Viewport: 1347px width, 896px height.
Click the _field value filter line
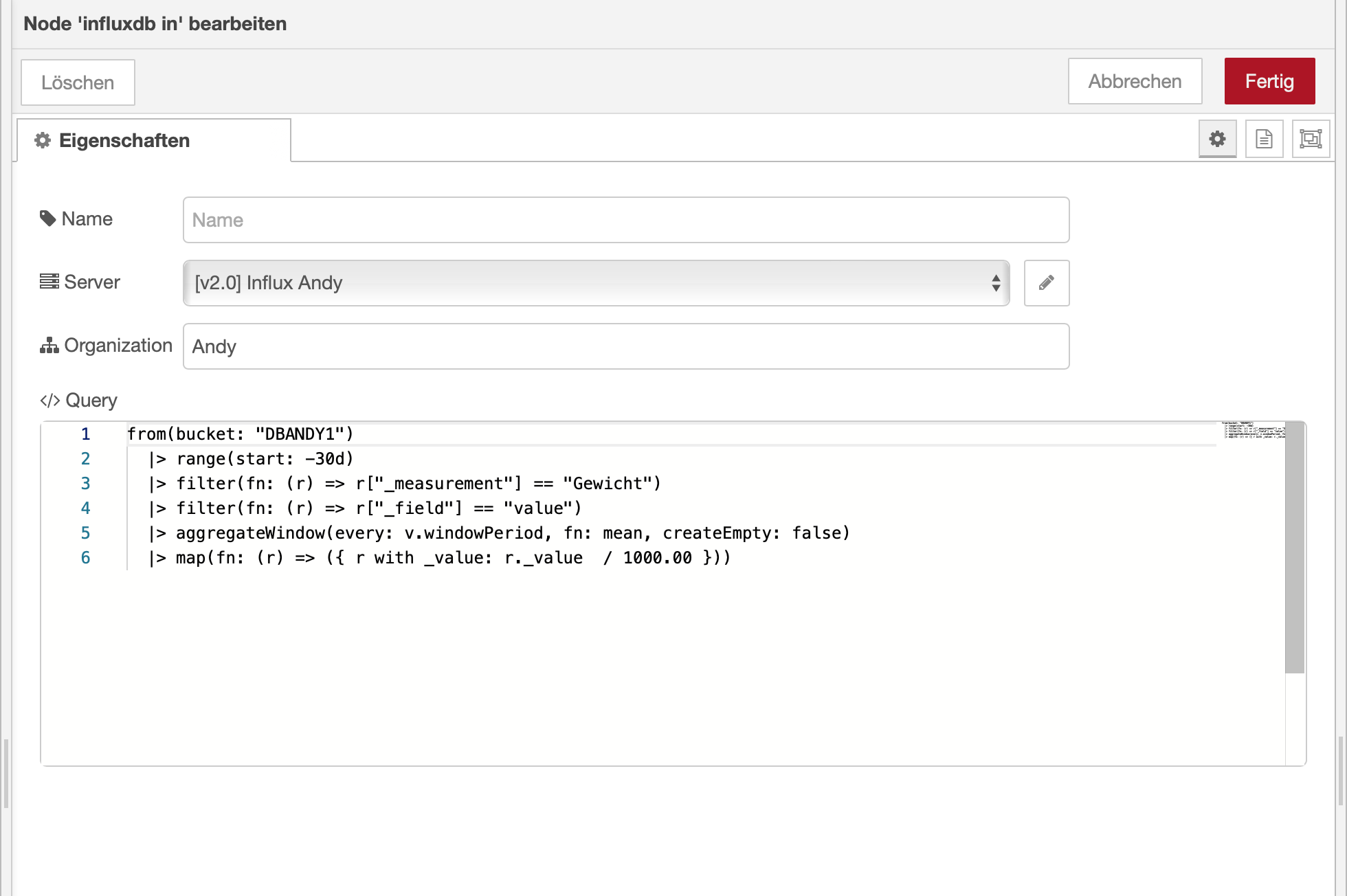(366, 508)
